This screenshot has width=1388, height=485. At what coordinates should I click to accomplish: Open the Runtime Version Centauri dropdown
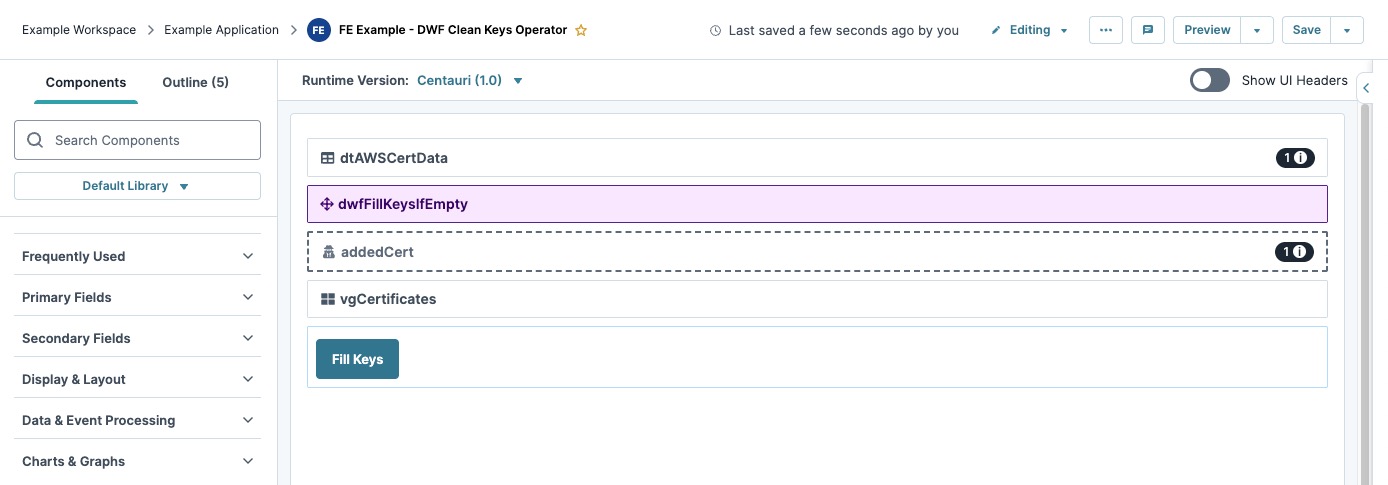tap(470, 80)
